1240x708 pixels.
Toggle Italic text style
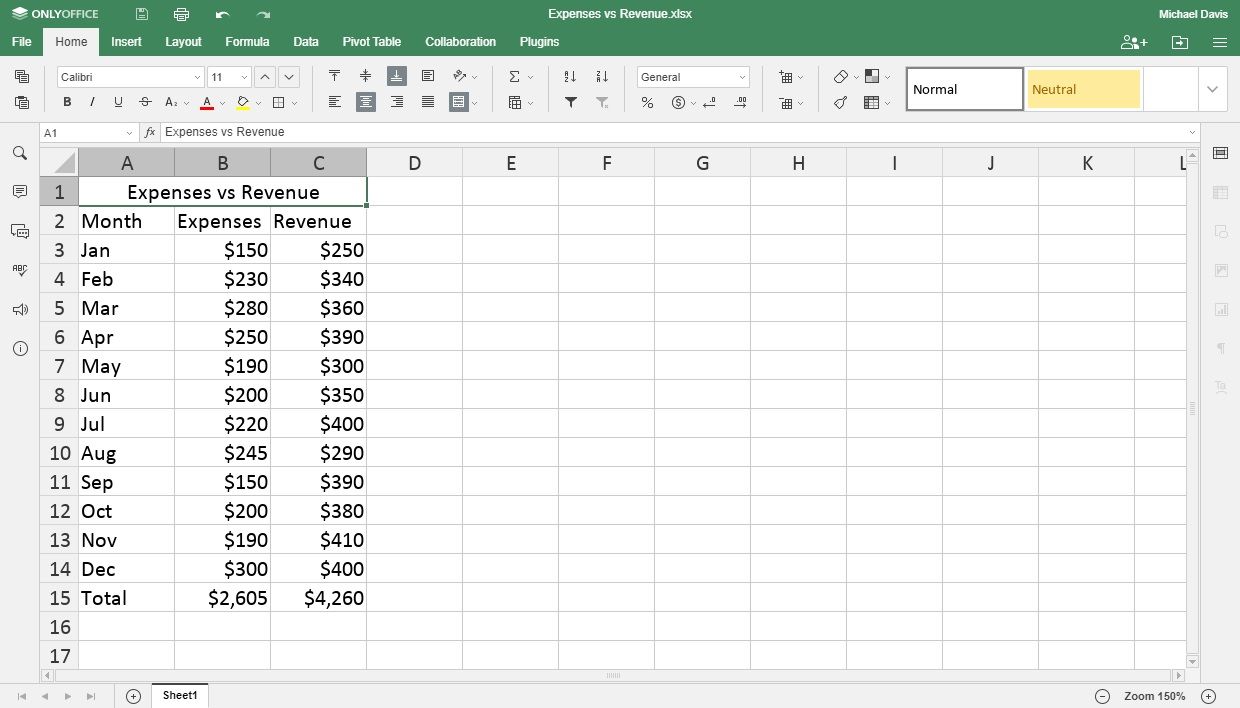[93, 102]
